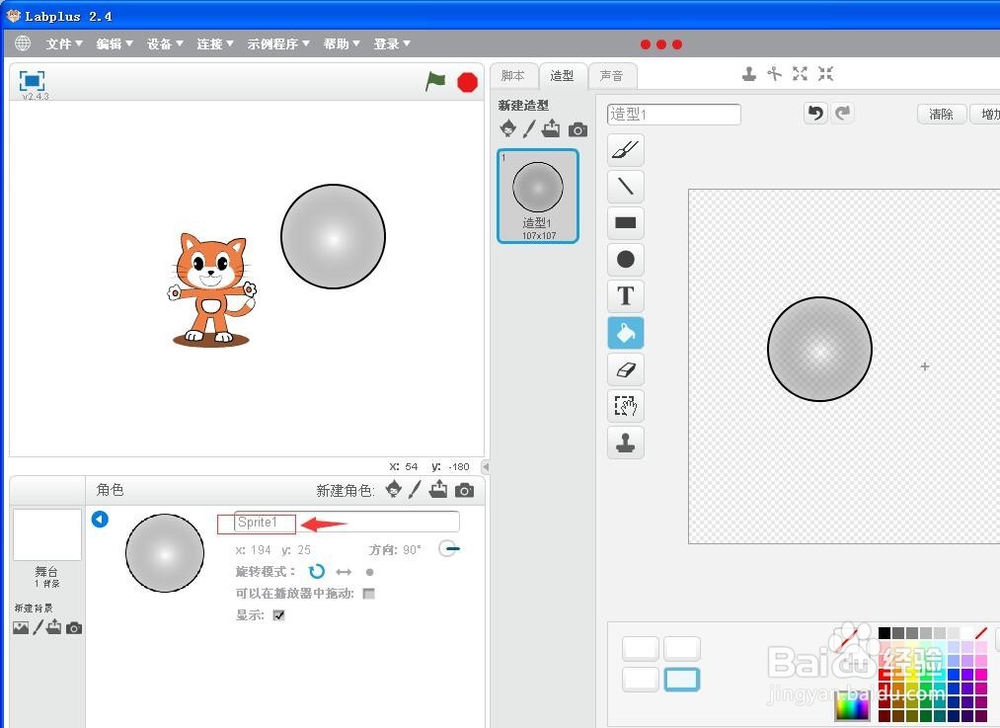1000x728 pixels.
Task: Collapse the stage with the small arrow
Action: coord(485,467)
